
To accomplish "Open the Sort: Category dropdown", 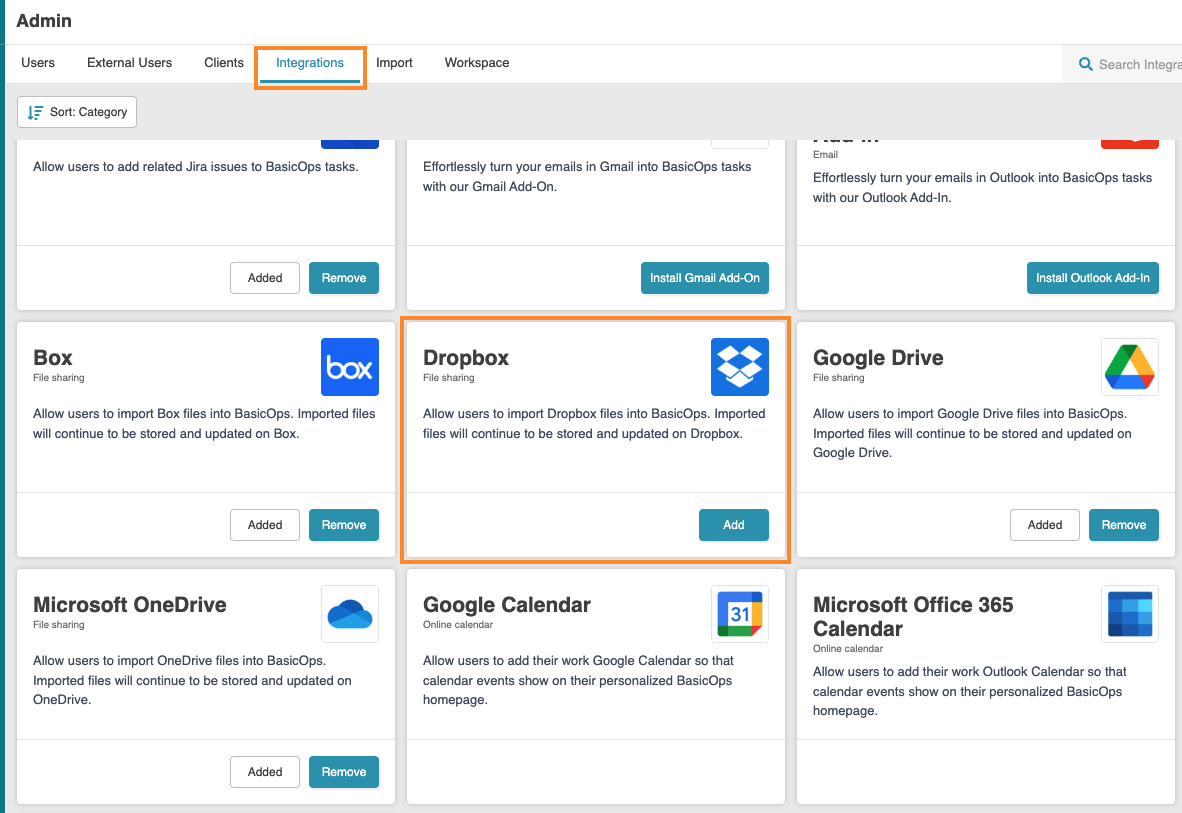I will pyautogui.click(x=77, y=112).
